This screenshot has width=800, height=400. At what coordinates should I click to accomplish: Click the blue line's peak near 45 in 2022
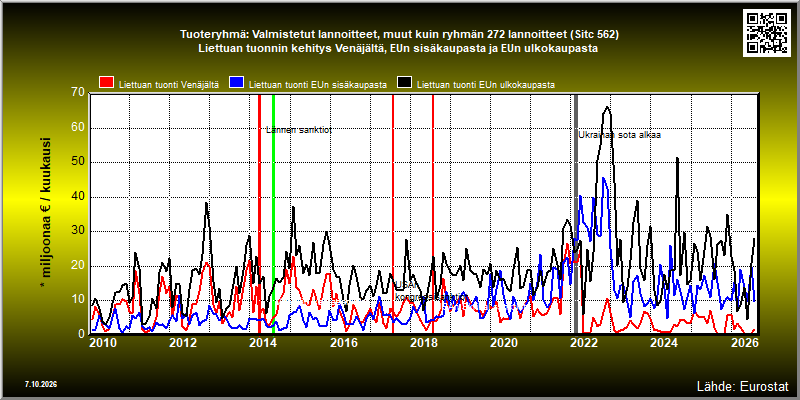coord(604,178)
